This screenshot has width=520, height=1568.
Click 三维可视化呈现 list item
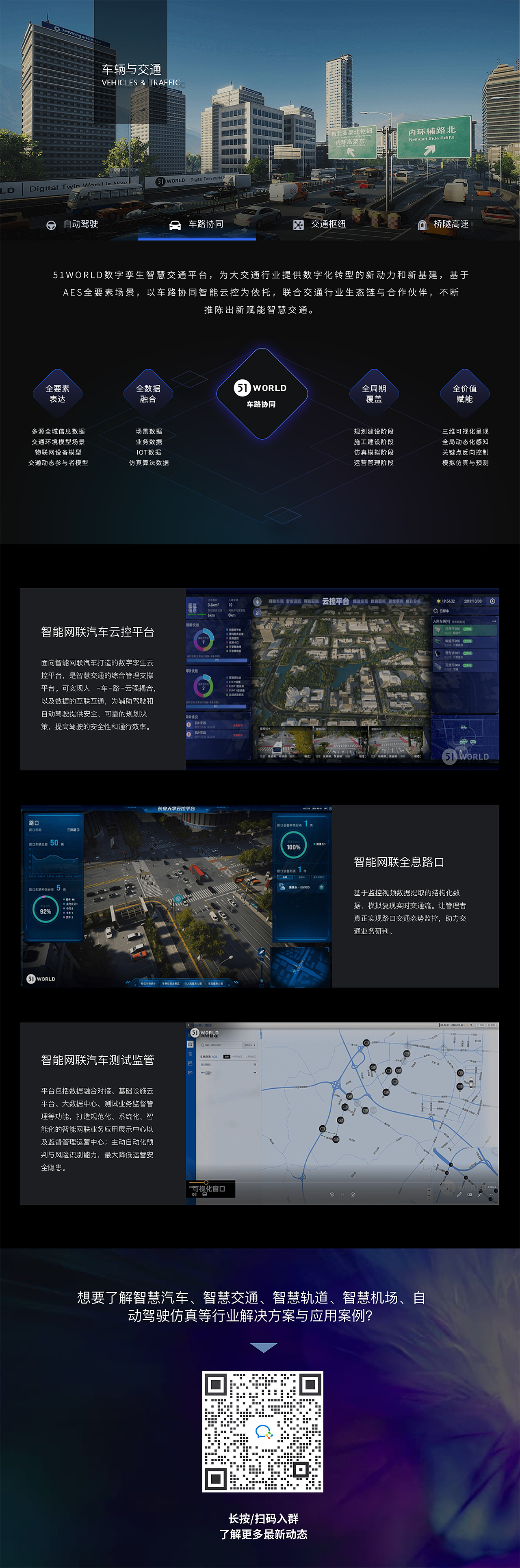pyautogui.click(x=465, y=431)
